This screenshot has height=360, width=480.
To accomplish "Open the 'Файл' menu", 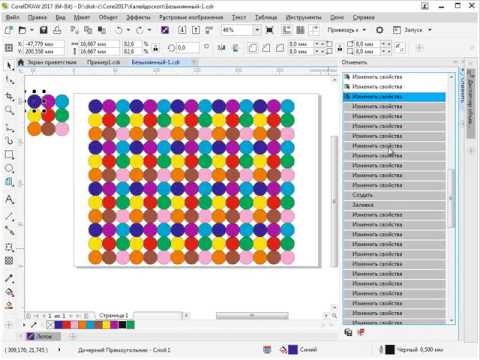I will 12,17.
